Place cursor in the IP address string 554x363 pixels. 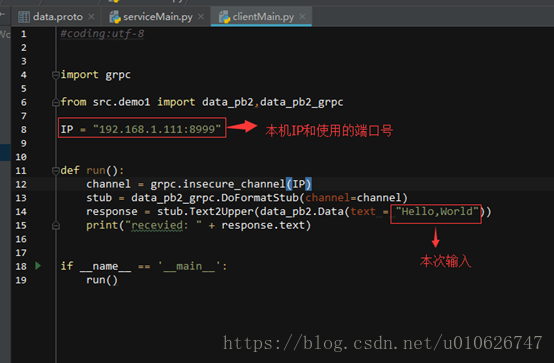157,129
